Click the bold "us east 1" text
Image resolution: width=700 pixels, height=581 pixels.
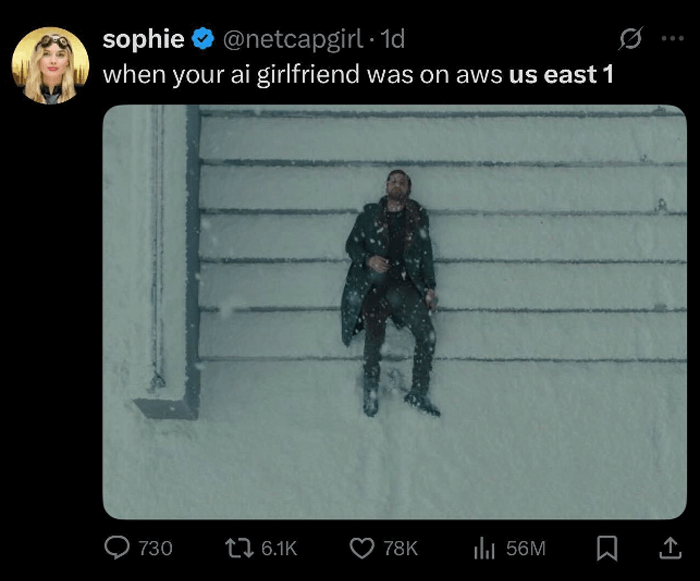coord(561,75)
